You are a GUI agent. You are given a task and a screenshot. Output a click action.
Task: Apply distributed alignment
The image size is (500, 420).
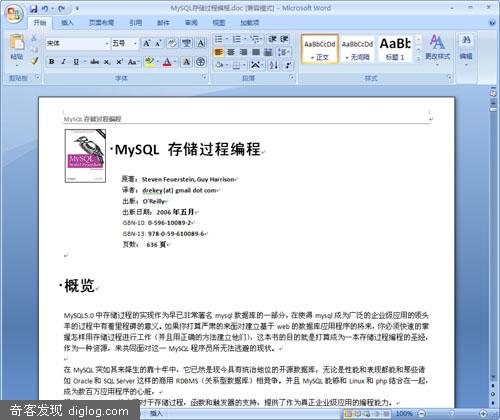(268, 52)
